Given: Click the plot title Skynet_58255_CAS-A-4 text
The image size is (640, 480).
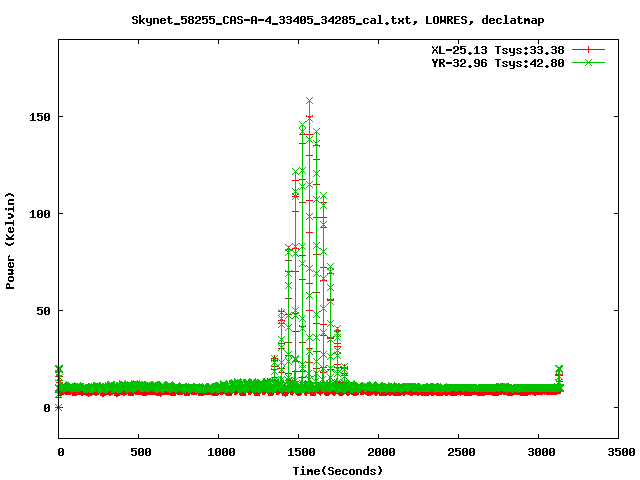Looking at the screenshot, I should [338, 20].
